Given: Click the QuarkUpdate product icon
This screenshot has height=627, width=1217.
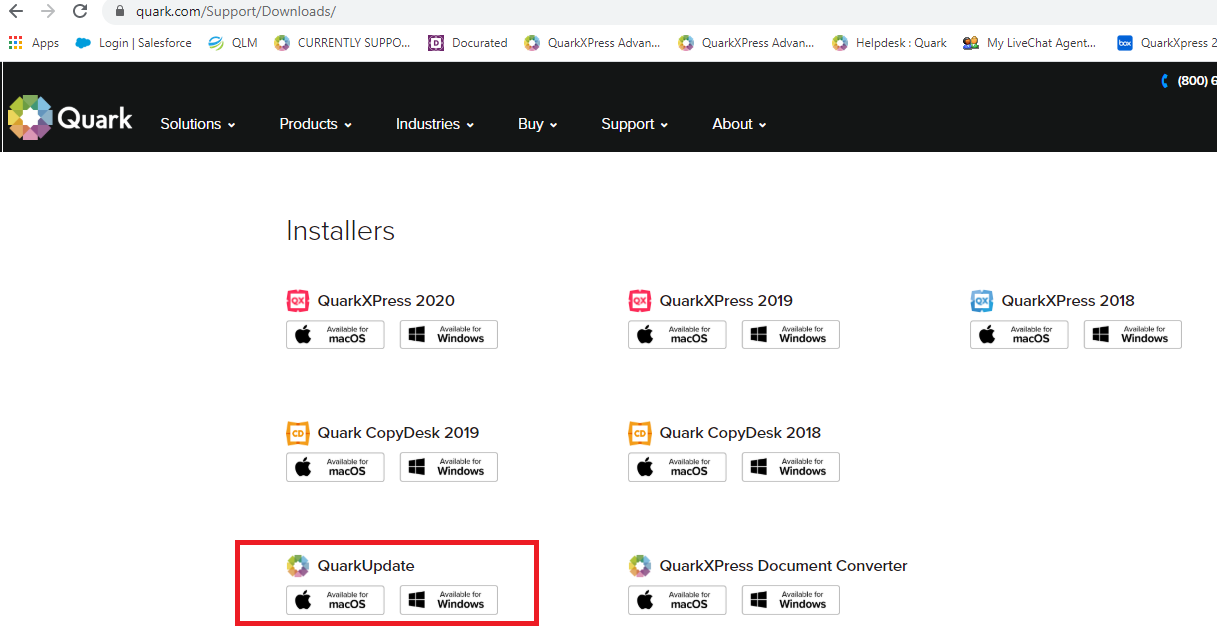Looking at the screenshot, I should pyautogui.click(x=298, y=566).
